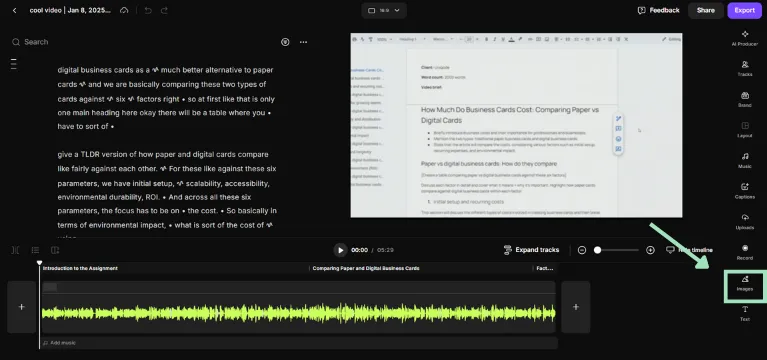
Task: Open the Uploads panel
Action: point(744,222)
